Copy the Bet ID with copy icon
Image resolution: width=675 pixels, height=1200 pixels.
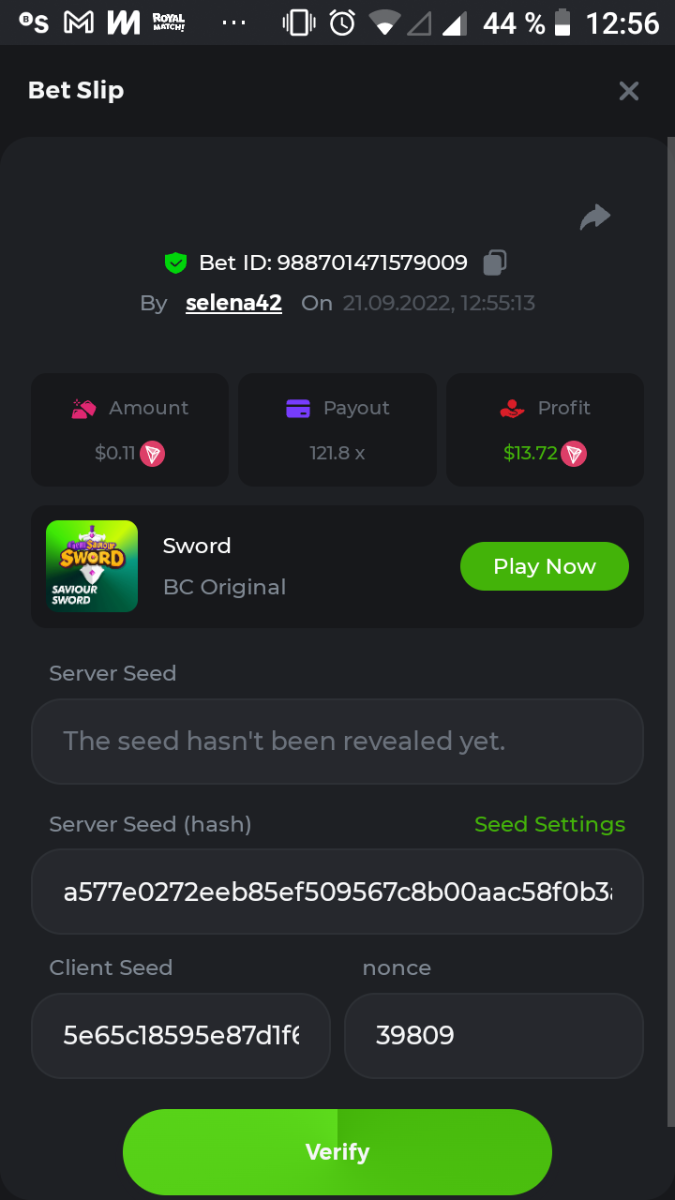coord(495,263)
